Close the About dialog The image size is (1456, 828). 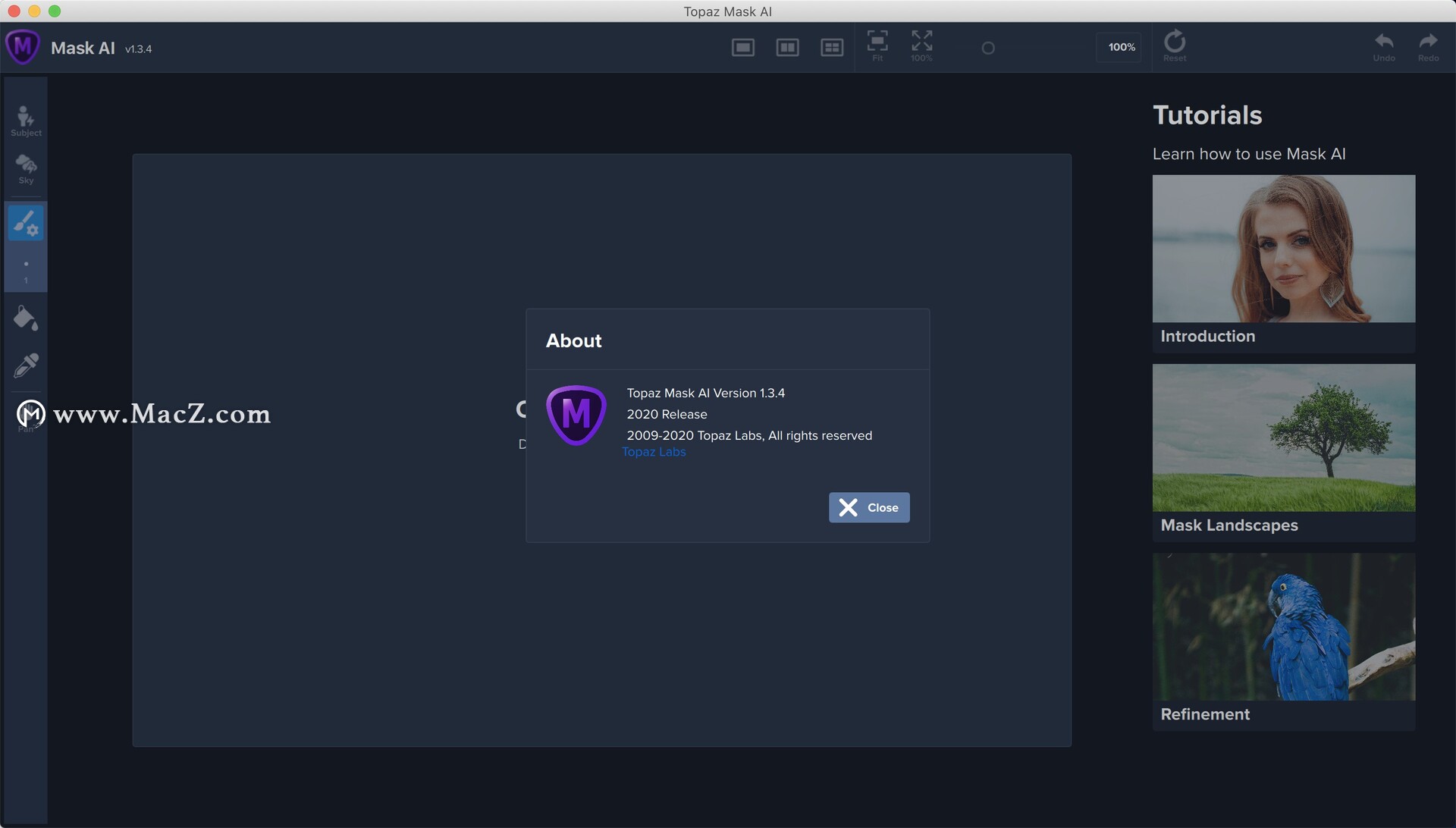tap(869, 507)
